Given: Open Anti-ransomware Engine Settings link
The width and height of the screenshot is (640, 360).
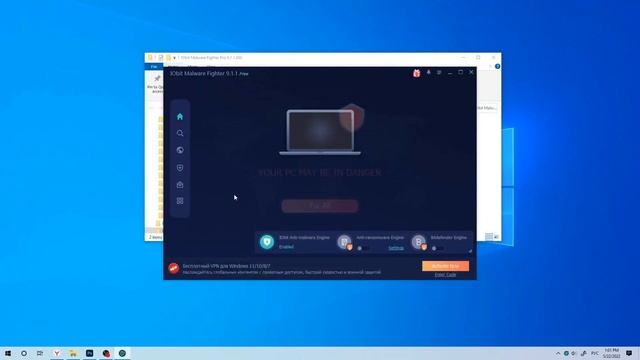Looking at the screenshot, I should coord(396,248).
